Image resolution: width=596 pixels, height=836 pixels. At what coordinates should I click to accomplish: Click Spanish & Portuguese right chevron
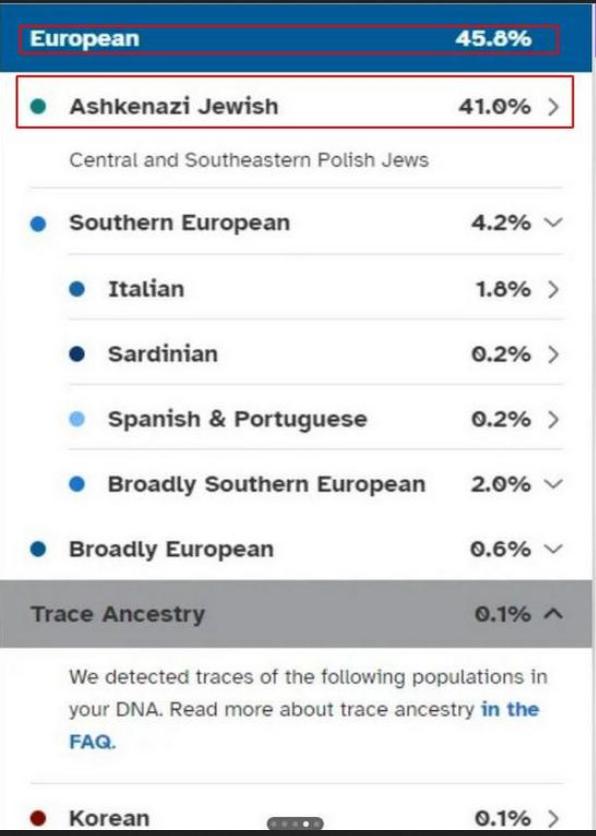tap(554, 420)
